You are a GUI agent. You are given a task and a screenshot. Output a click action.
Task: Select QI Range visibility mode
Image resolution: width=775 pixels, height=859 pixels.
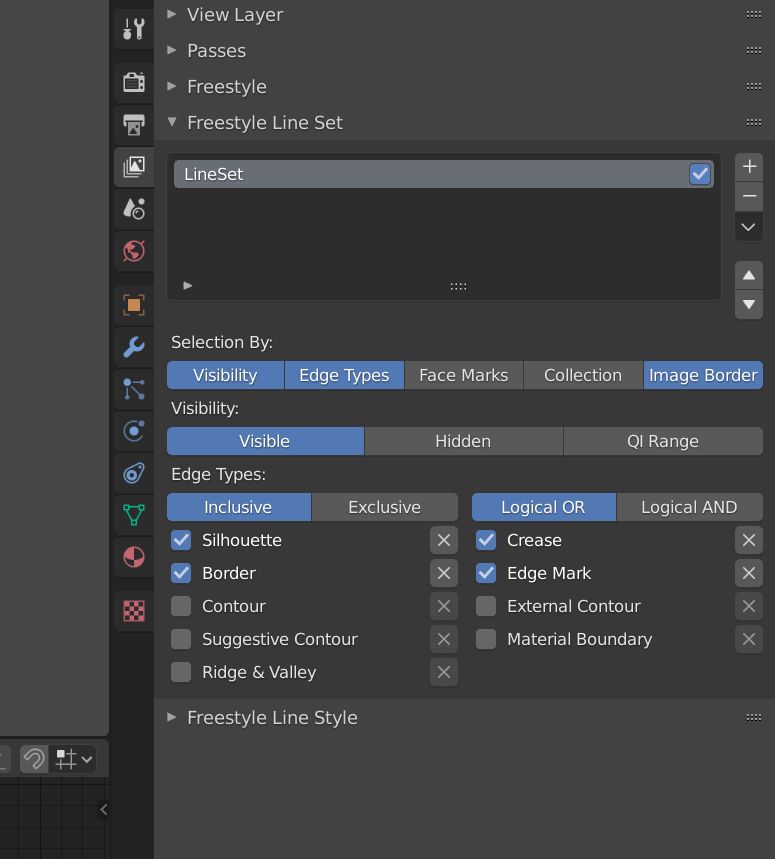(x=663, y=441)
